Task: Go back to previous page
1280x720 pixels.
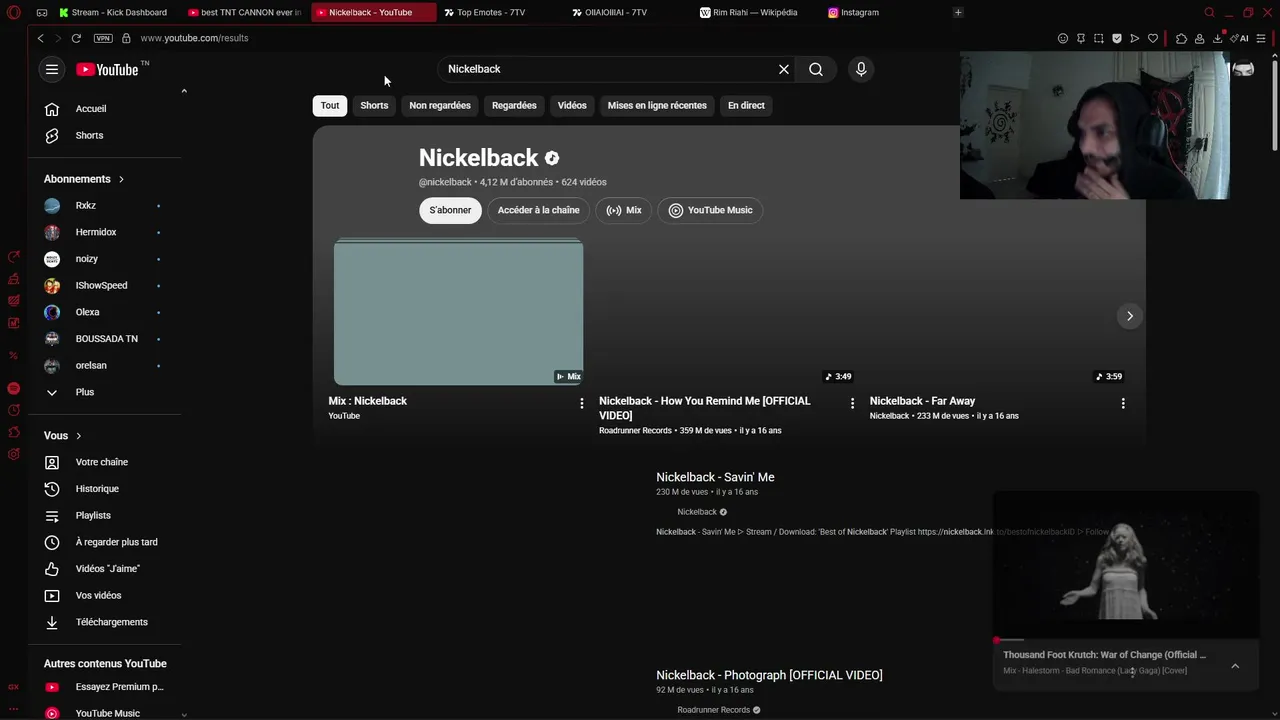Action: click(x=41, y=38)
